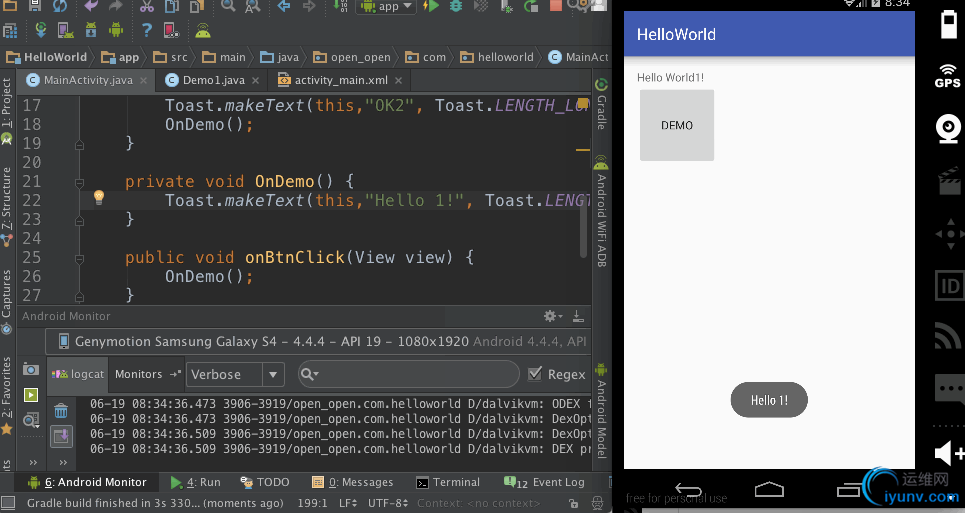Click the Android WiFi ADB toolbar icon
This screenshot has height=513, width=965.
(202, 30)
